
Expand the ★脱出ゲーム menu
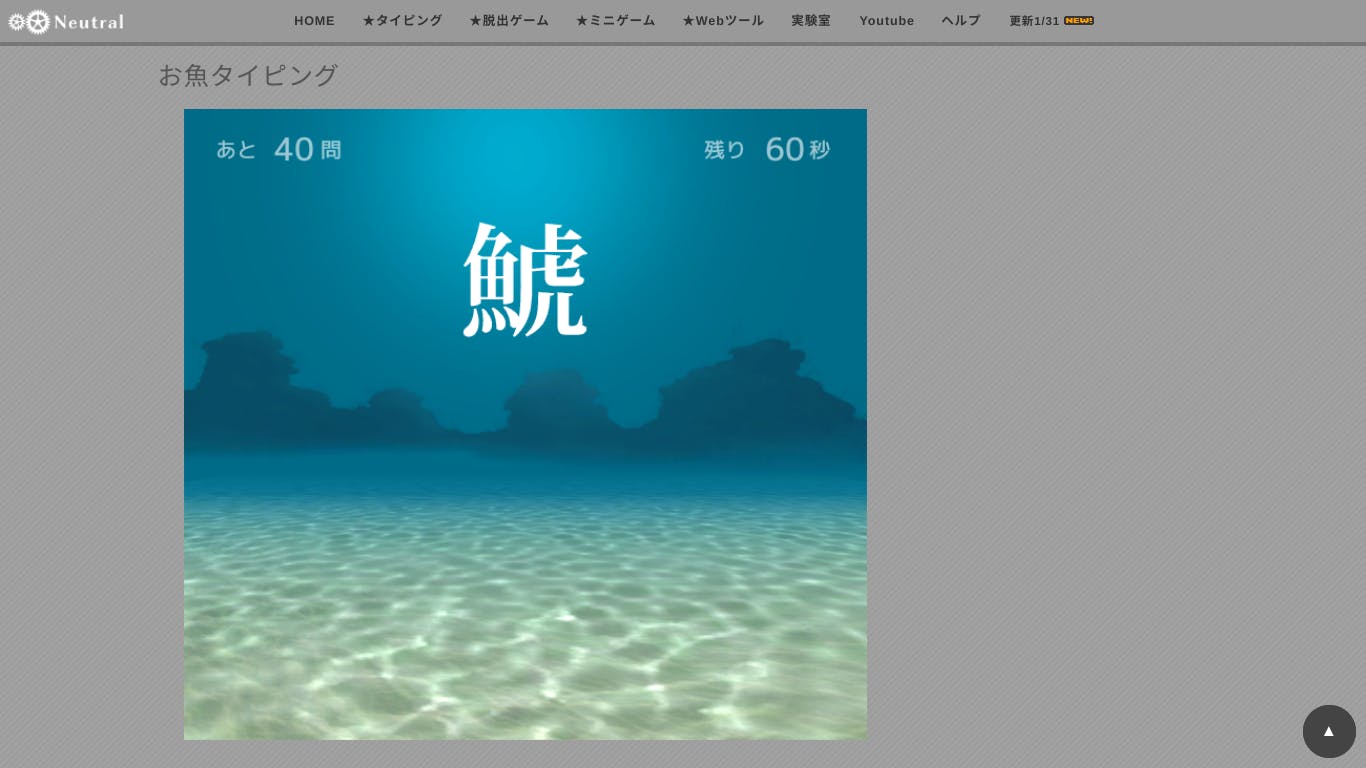[509, 21]
